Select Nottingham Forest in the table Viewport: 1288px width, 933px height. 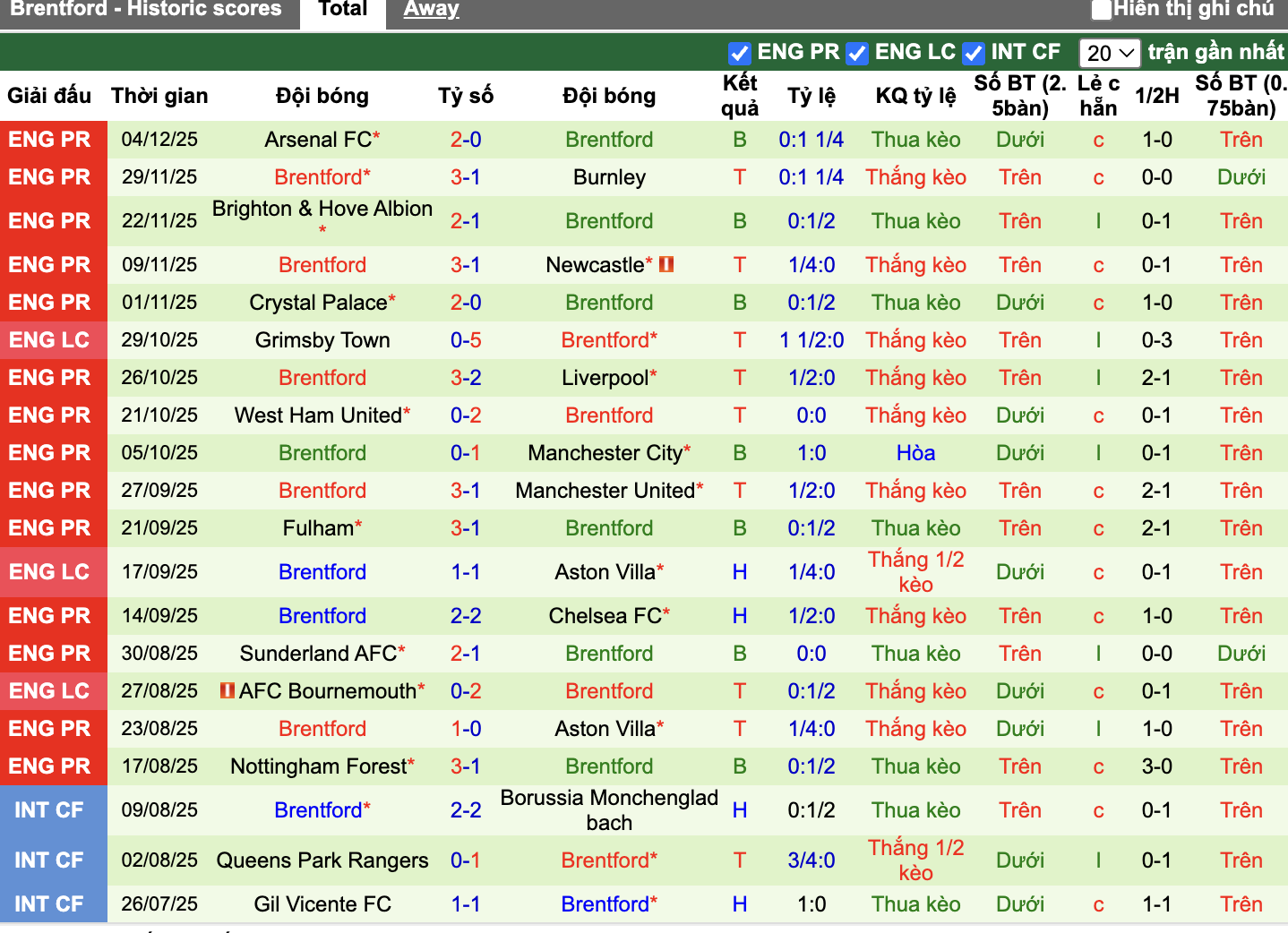318,766
